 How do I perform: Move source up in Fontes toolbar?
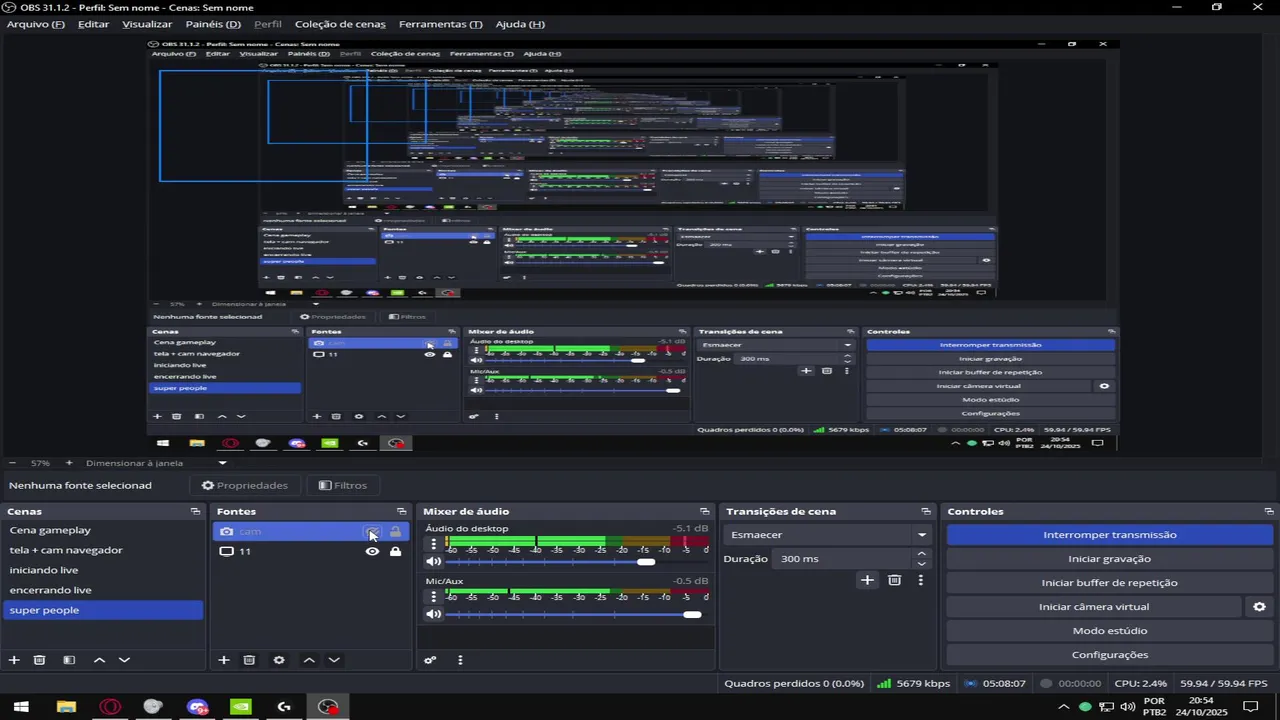click(x=309, y=660)
